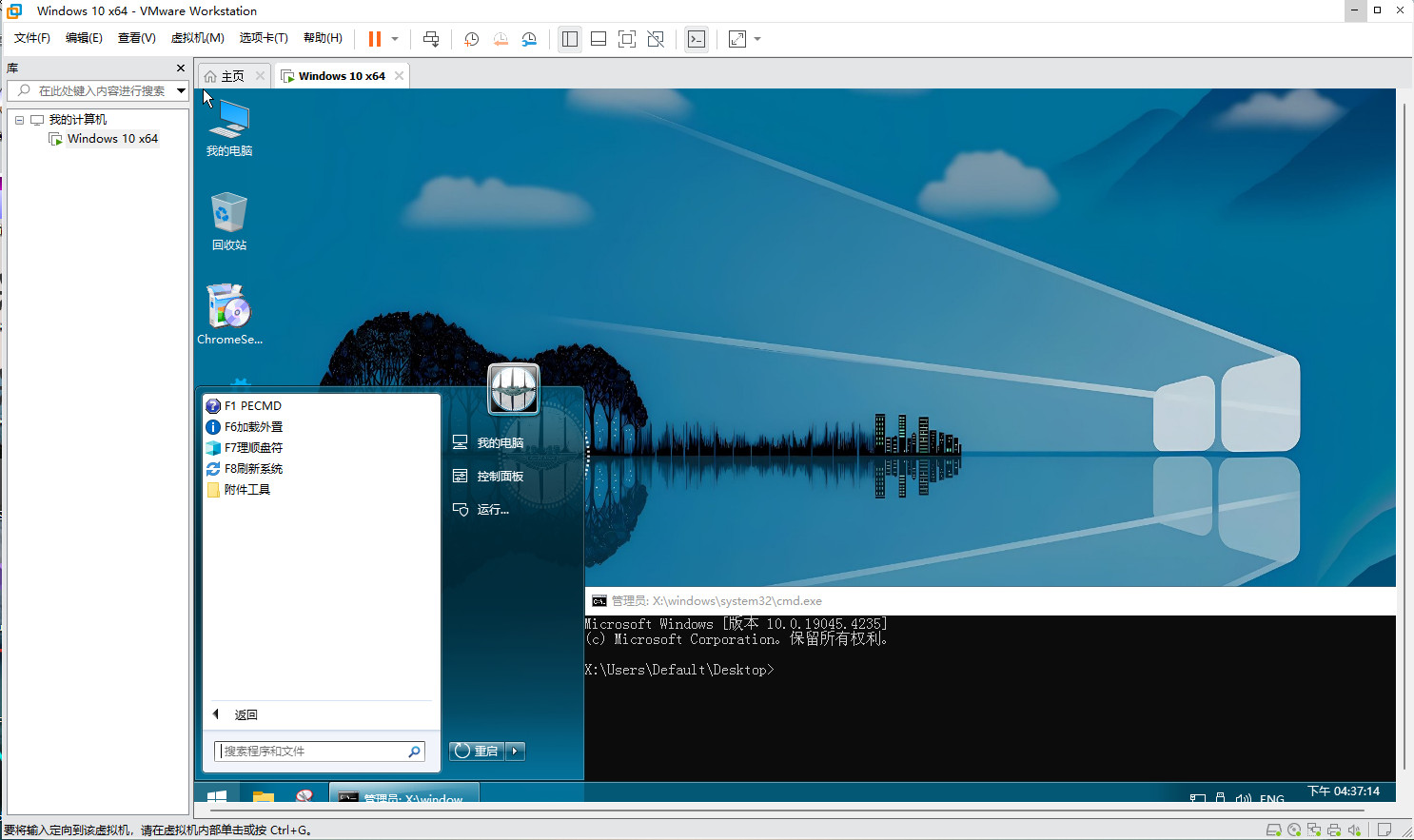Toggle the thumbnail bar layout icon
Viewport: 1414px width, 840px height.
click(x=599, y=39)
